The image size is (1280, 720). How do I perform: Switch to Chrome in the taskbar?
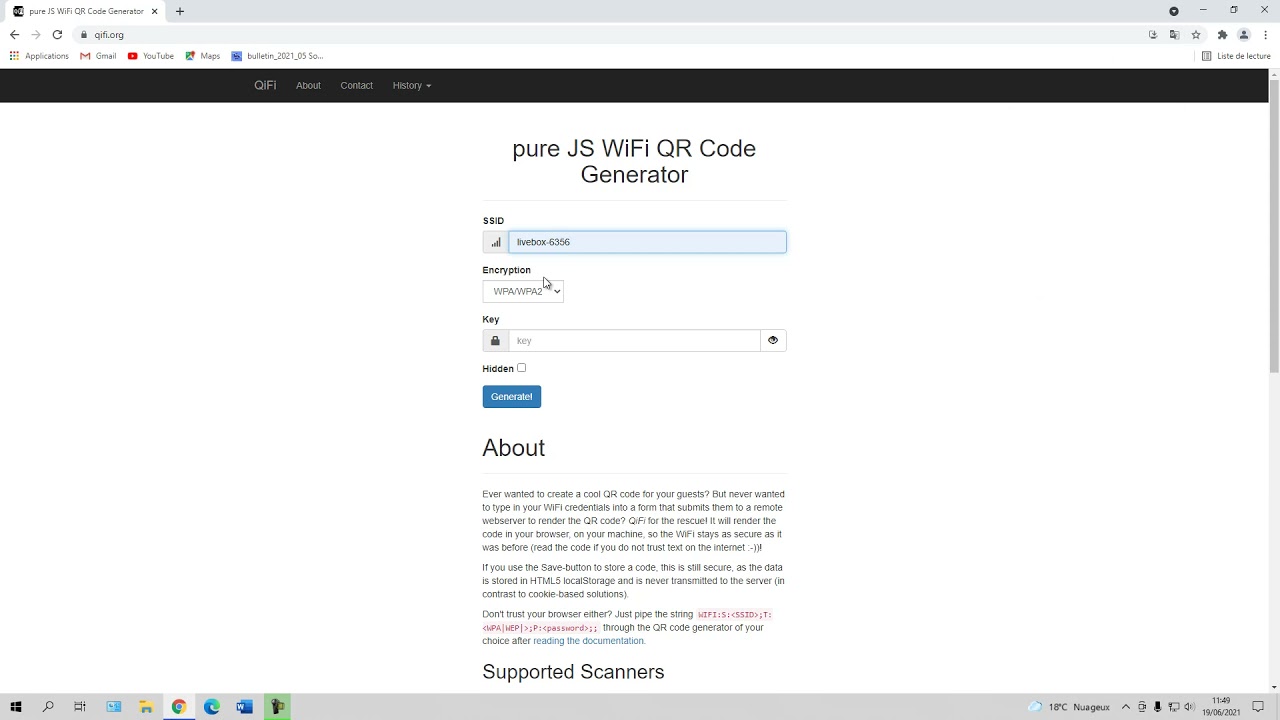pyautogui.click(x=179, y=707)
